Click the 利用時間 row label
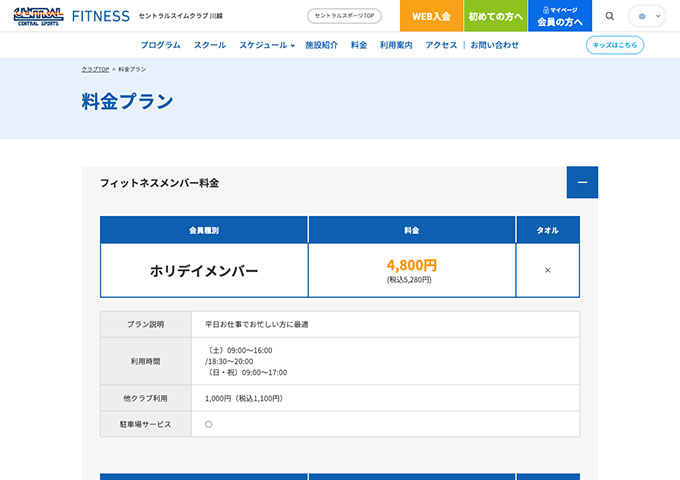Screen dimensions: 680x480 146,361
